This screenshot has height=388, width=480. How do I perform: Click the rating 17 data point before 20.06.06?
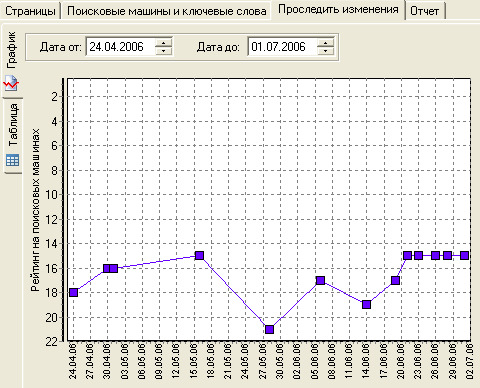395,280
